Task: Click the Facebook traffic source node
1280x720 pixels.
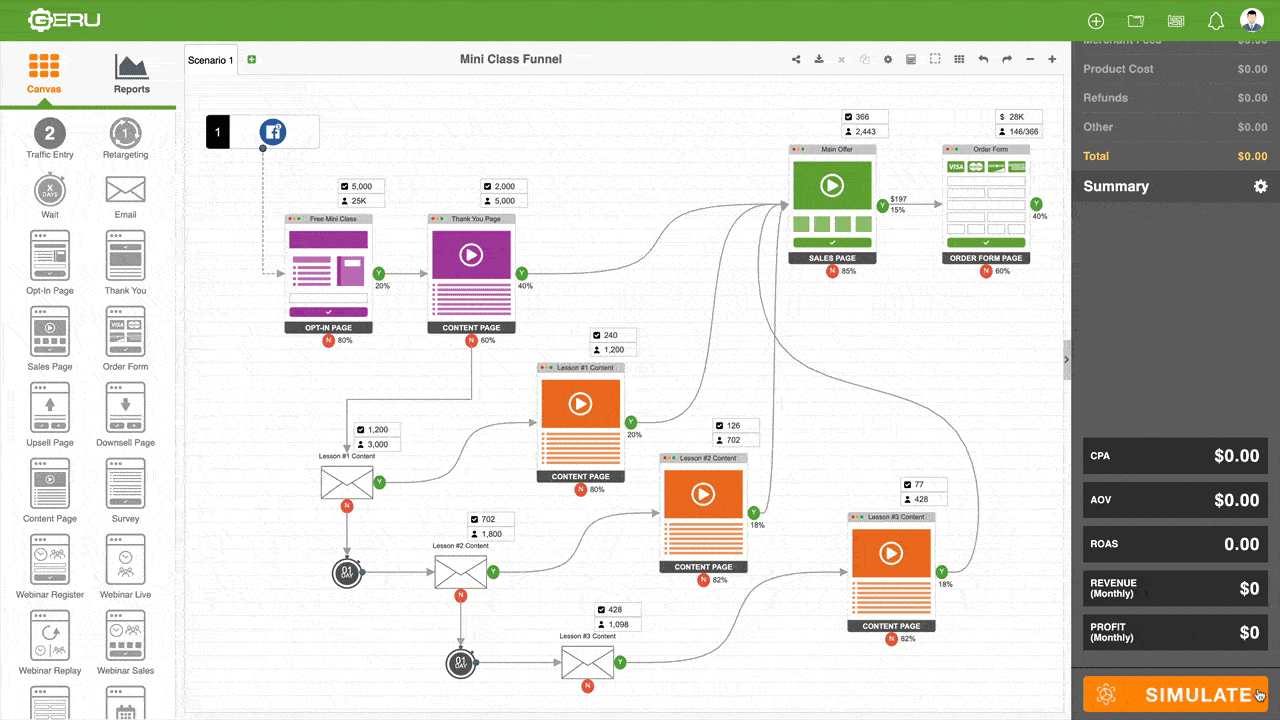Action: click(272, 131)
